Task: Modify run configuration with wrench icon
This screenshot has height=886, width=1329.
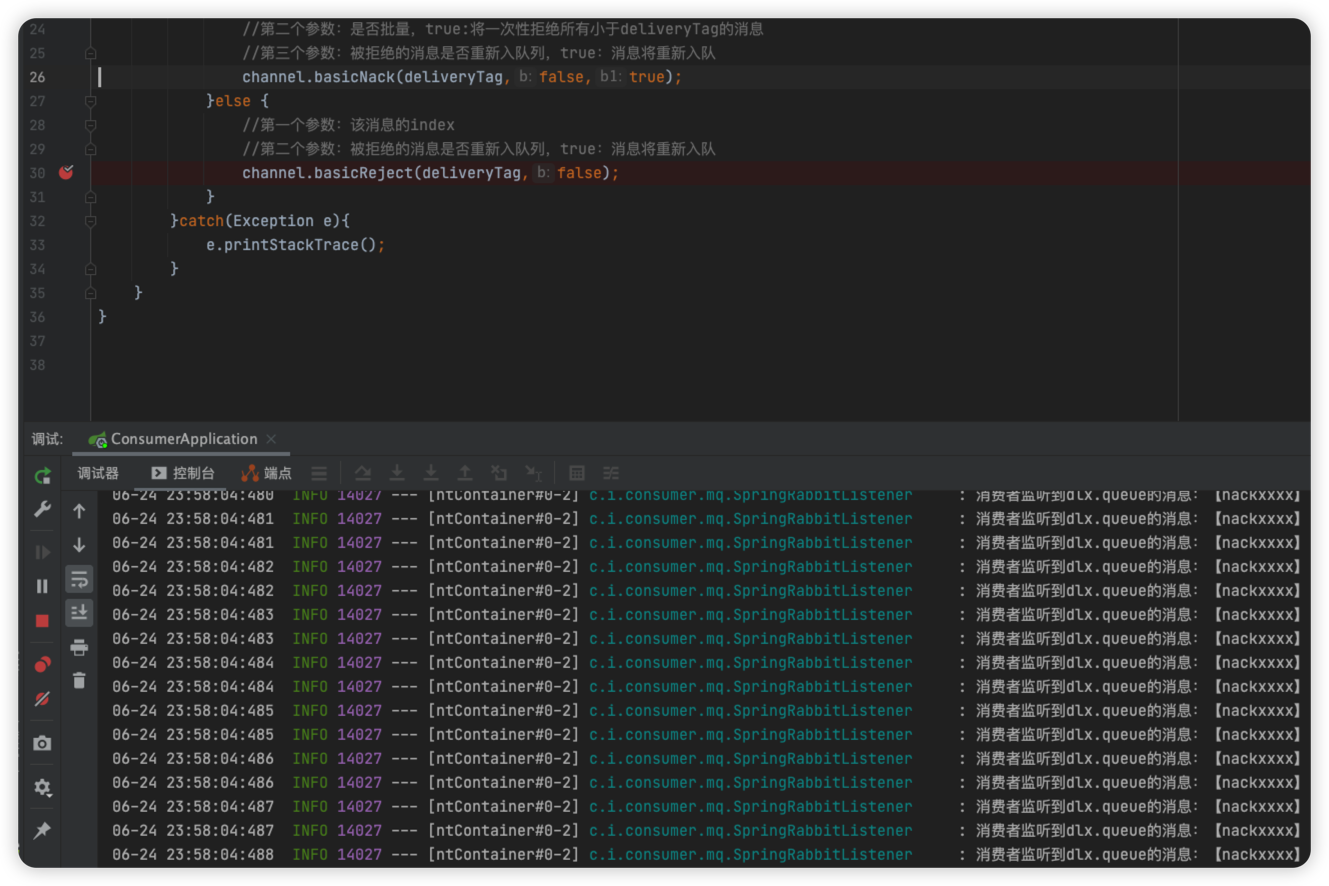Action: point(42,510)
